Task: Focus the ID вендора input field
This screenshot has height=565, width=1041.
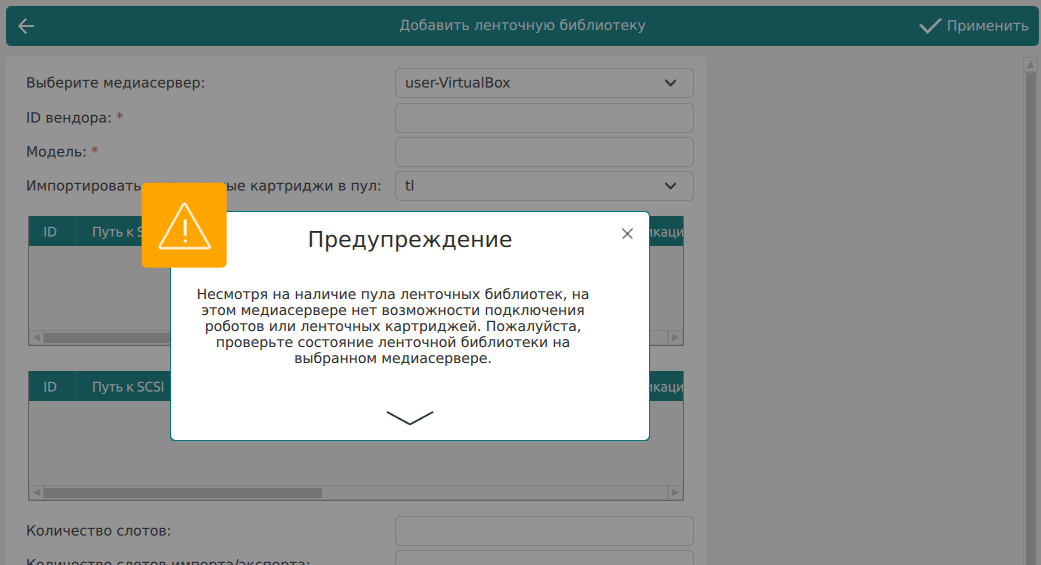Action: tap(544, 118)
